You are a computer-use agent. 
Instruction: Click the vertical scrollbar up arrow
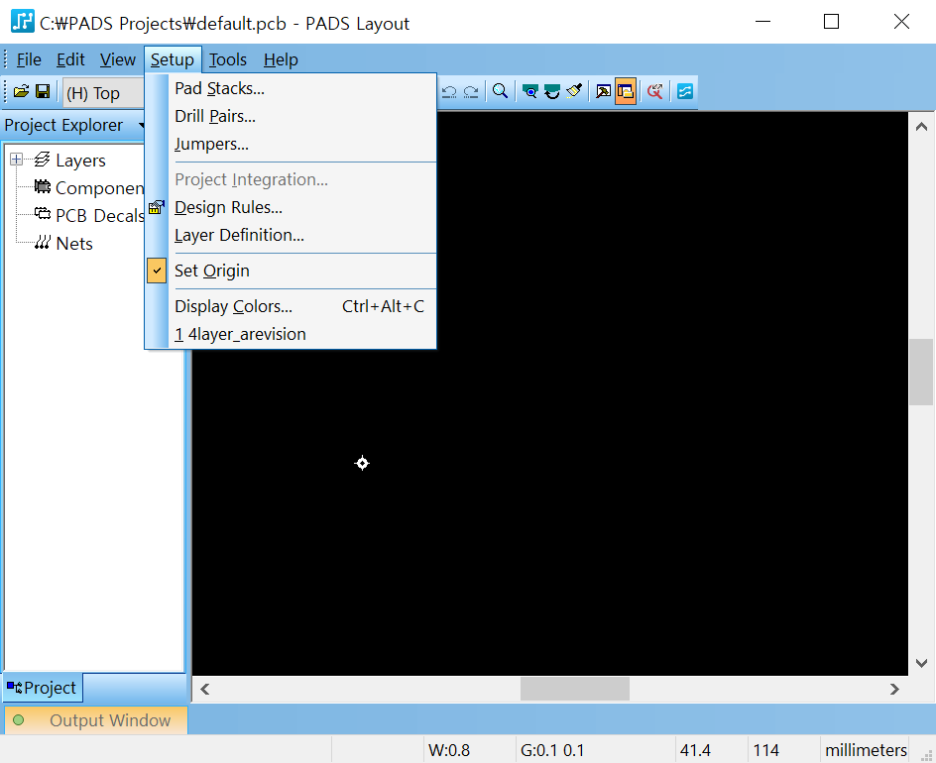(x=921, y=126)
